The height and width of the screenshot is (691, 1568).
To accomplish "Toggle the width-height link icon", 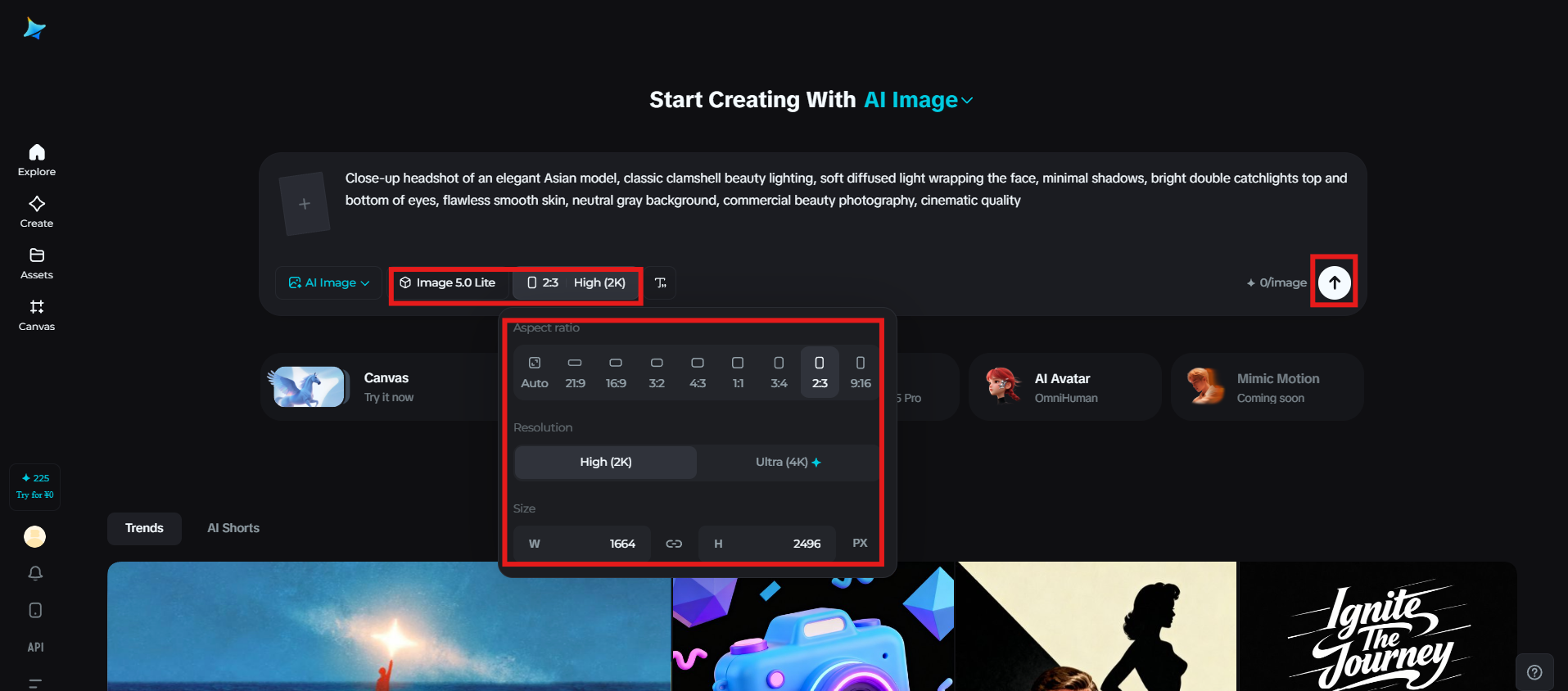I will click(x=674, y=544).
